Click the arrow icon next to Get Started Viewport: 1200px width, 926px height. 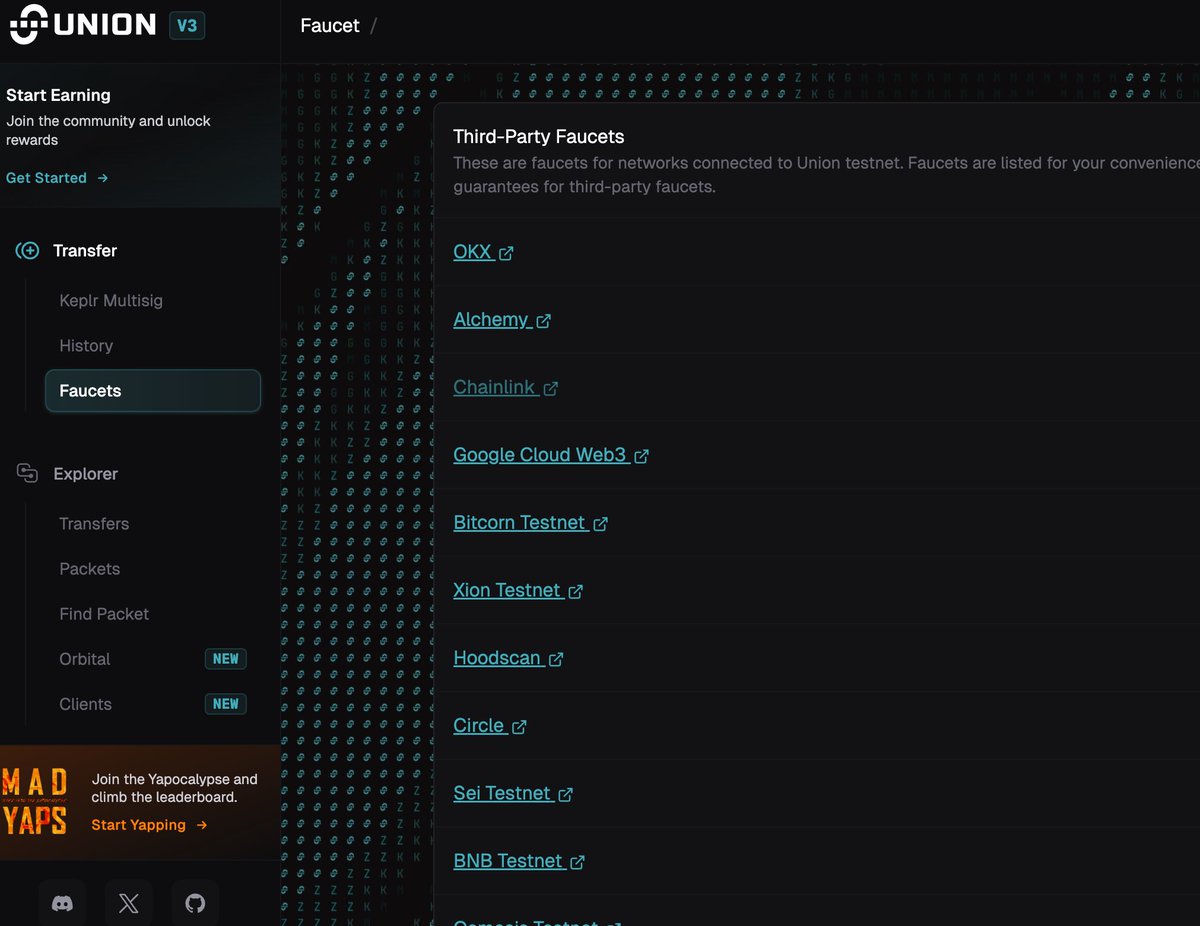click(102, 178)
